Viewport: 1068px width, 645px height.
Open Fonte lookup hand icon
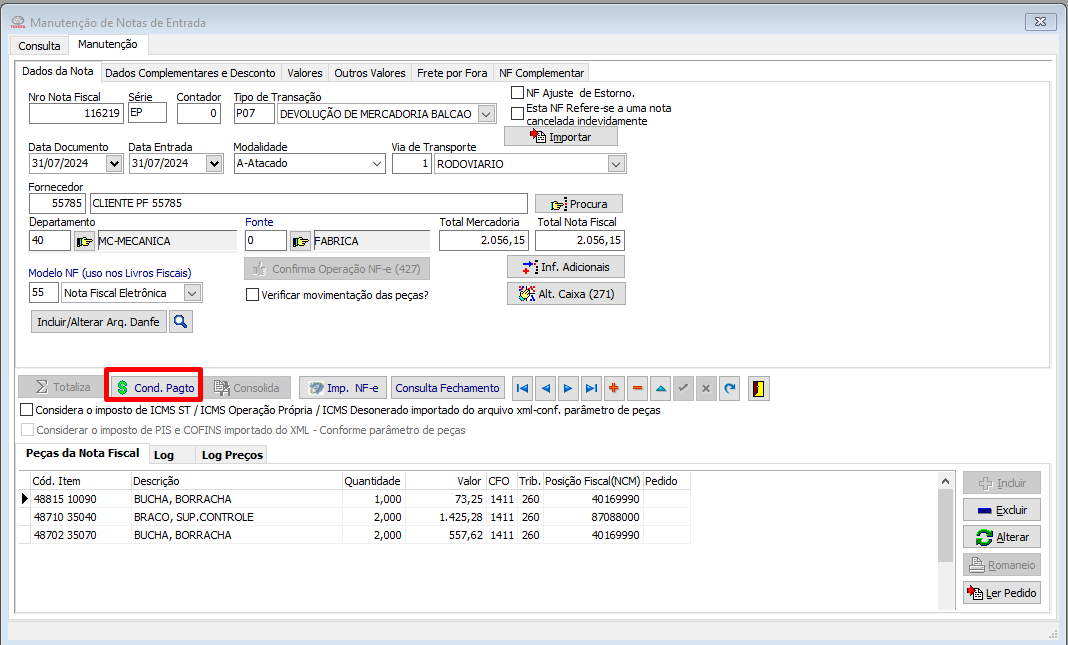(x=300, y=241)
